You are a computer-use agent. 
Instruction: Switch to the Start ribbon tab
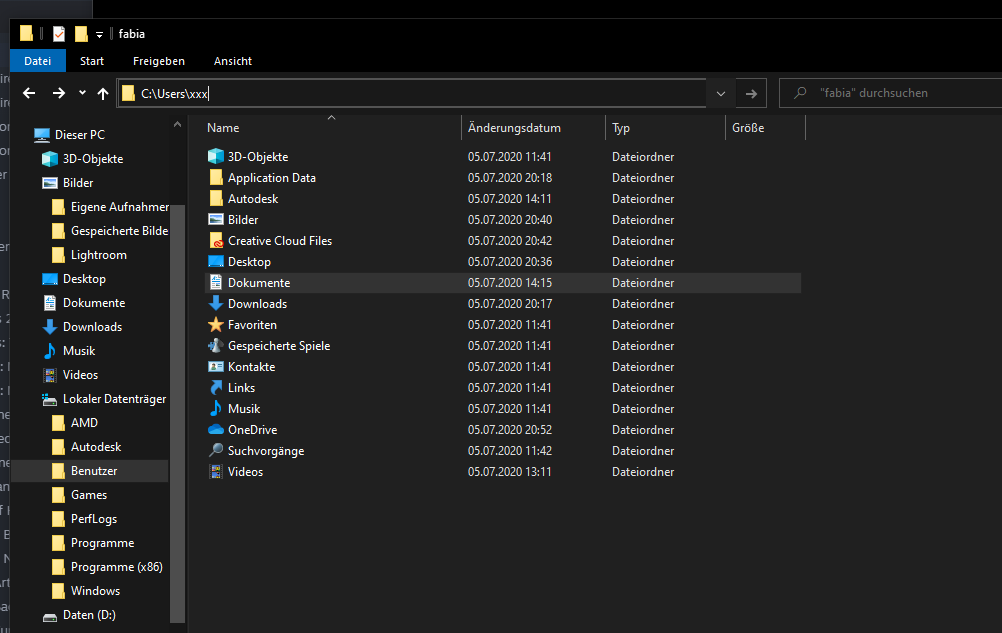tap(92, 61)
